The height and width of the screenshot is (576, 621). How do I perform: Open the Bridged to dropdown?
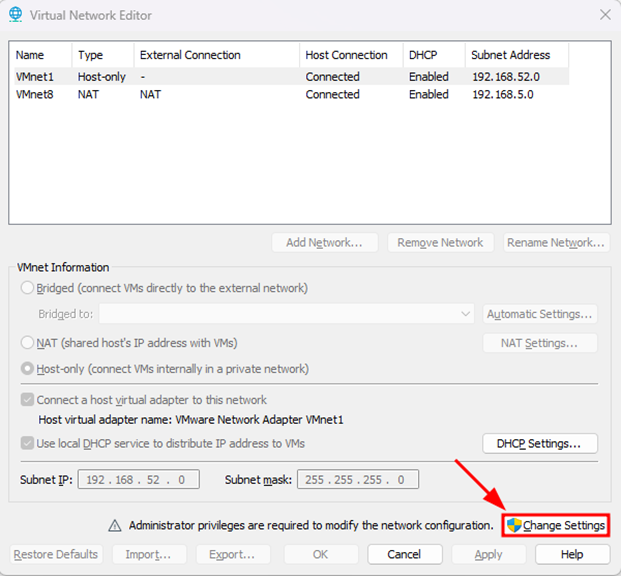(286, 314)
